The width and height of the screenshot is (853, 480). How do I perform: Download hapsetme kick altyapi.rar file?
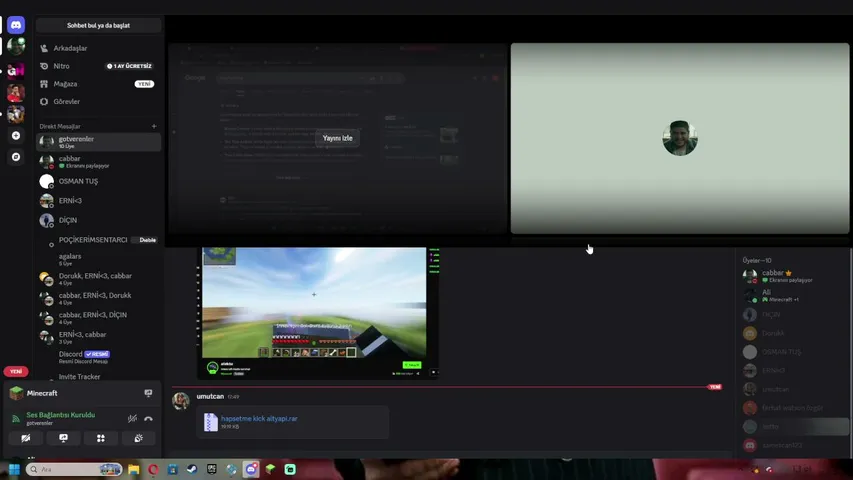click(259, 419)
